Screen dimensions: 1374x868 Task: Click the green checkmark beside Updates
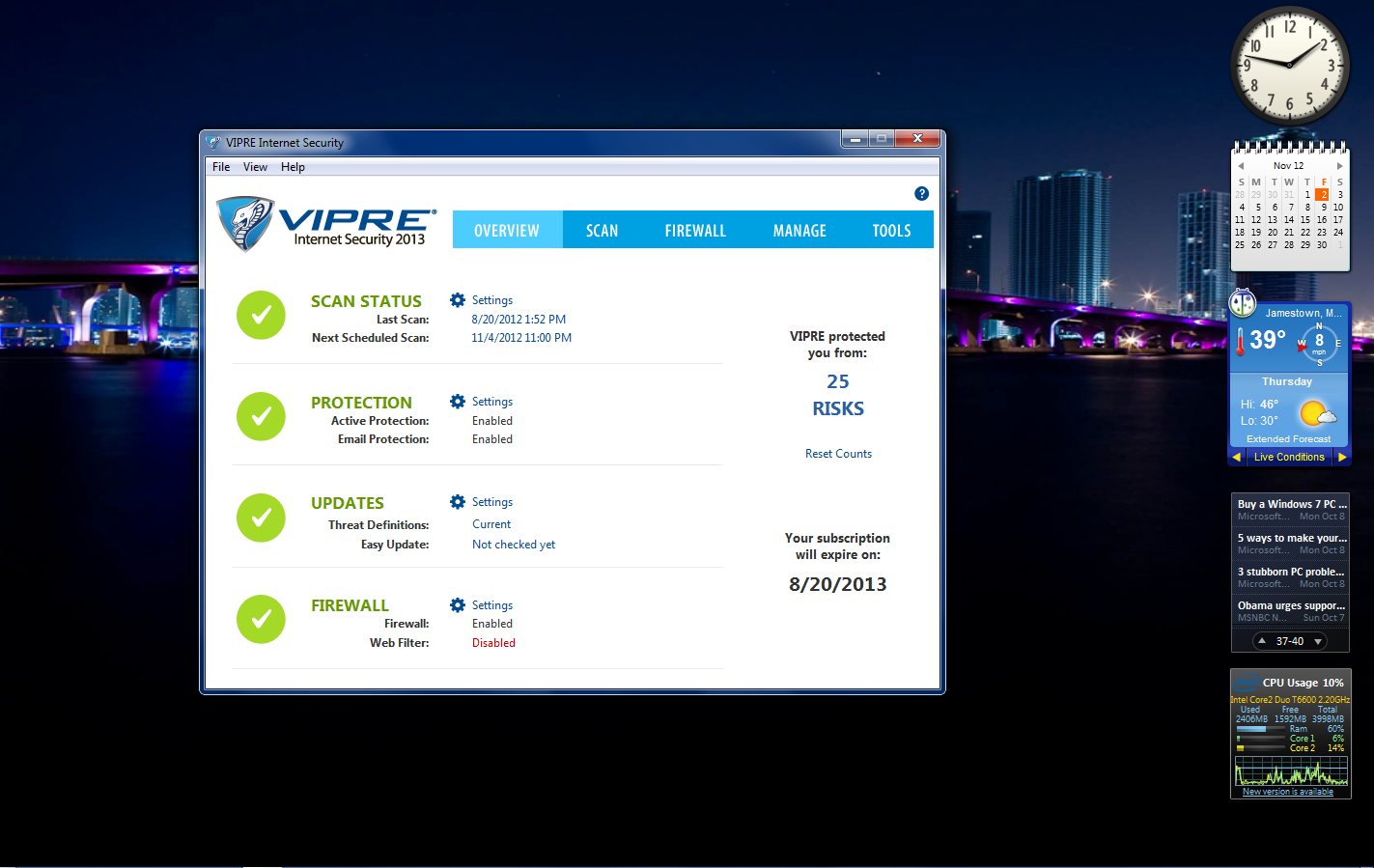pyautogui.click(x=261, y=518)
